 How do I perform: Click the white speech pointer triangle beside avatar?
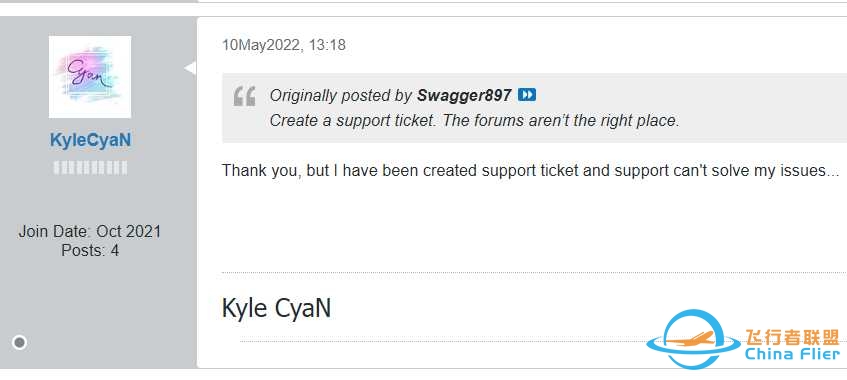(190, 68)
